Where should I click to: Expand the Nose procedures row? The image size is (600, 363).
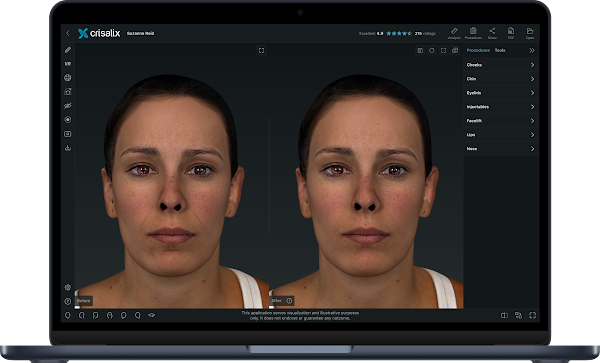(501, 149)
